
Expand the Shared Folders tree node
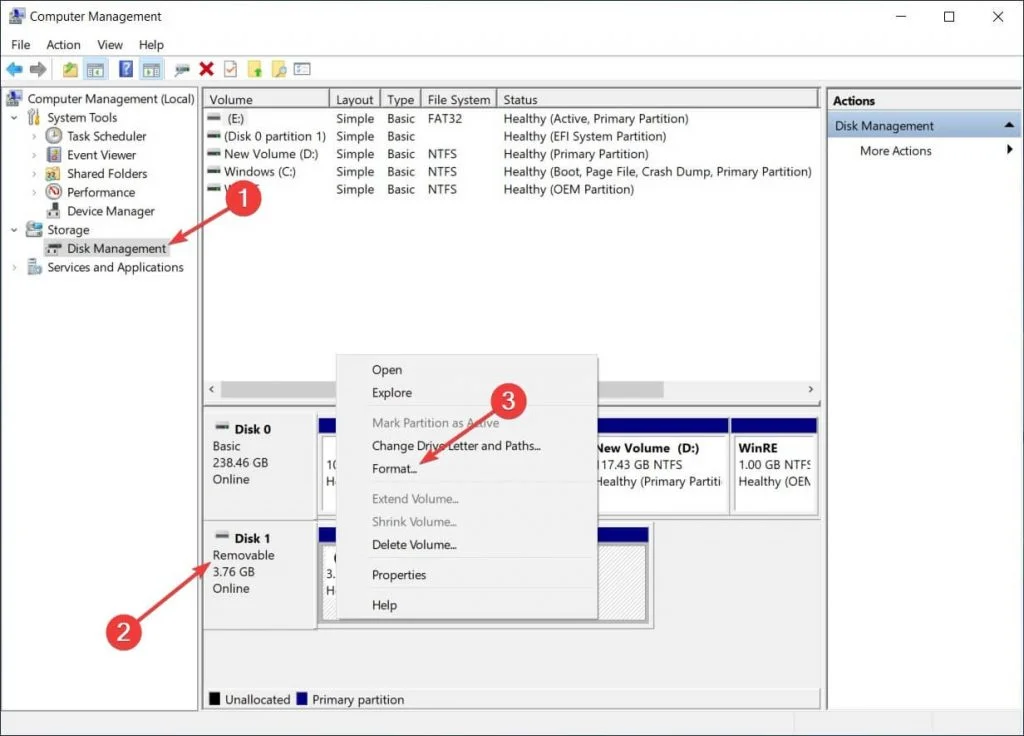[x=34, y=174]
